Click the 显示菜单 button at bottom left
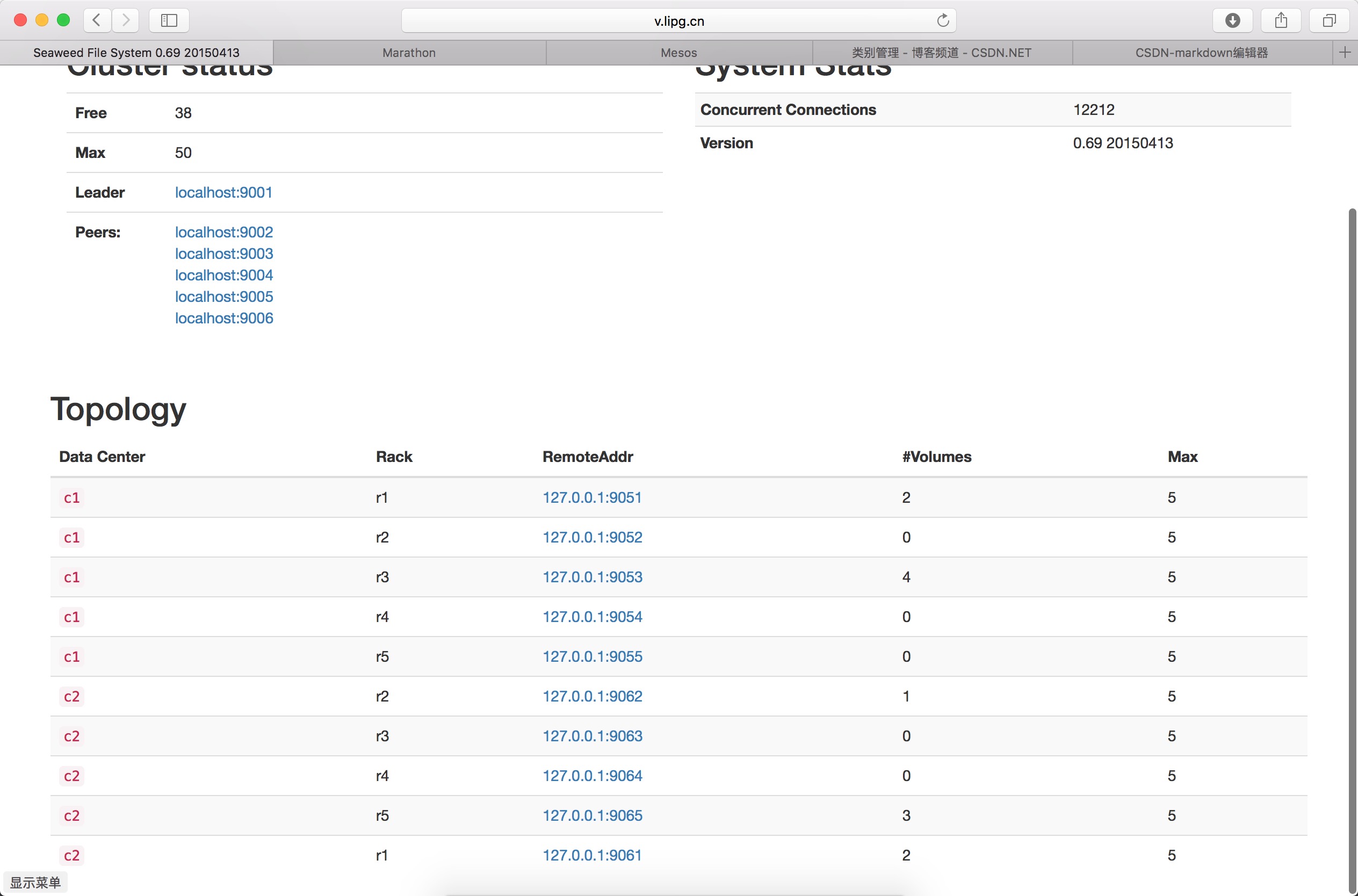1358x896 pixels. pyautogui.click(x=35, y=883)
